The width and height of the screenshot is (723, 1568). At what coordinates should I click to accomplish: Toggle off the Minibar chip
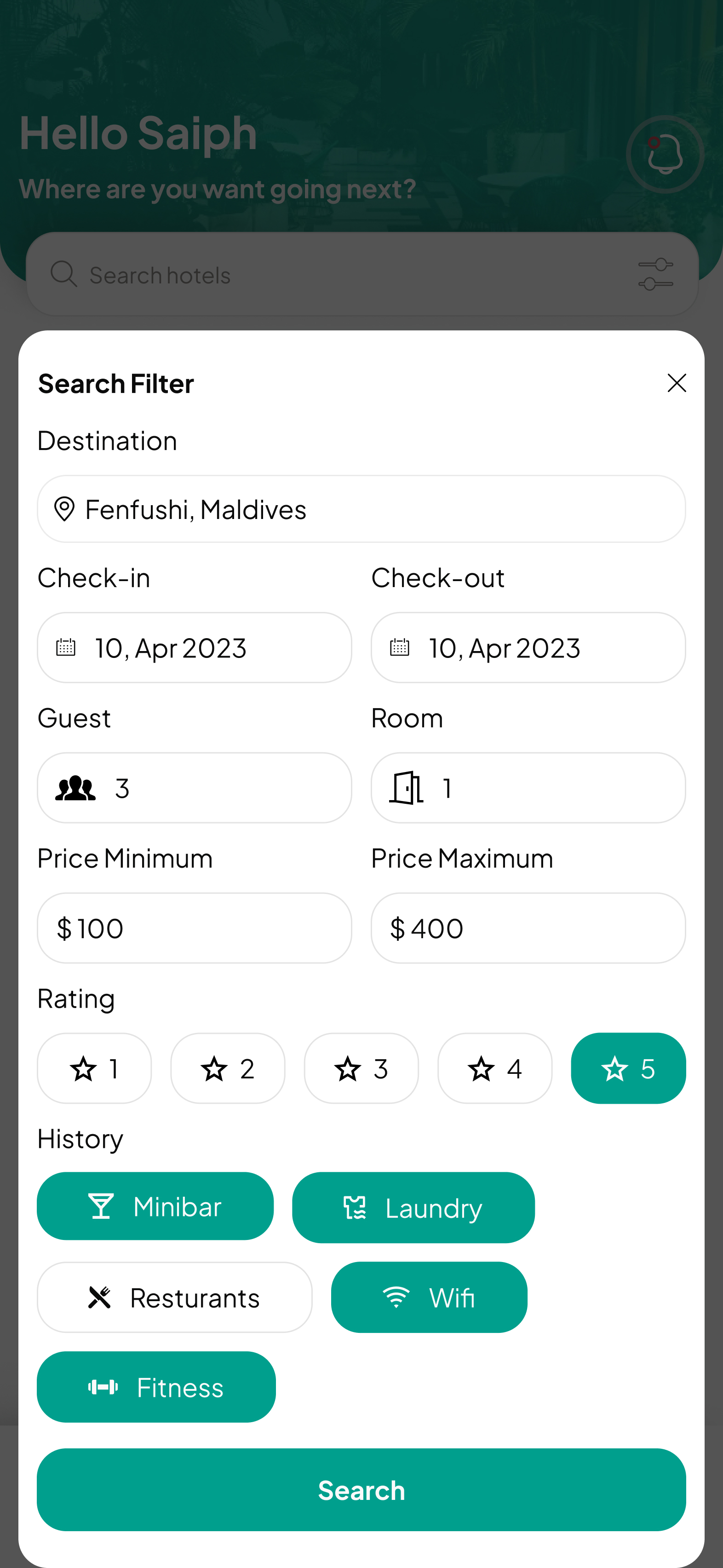coord(155,1206)
